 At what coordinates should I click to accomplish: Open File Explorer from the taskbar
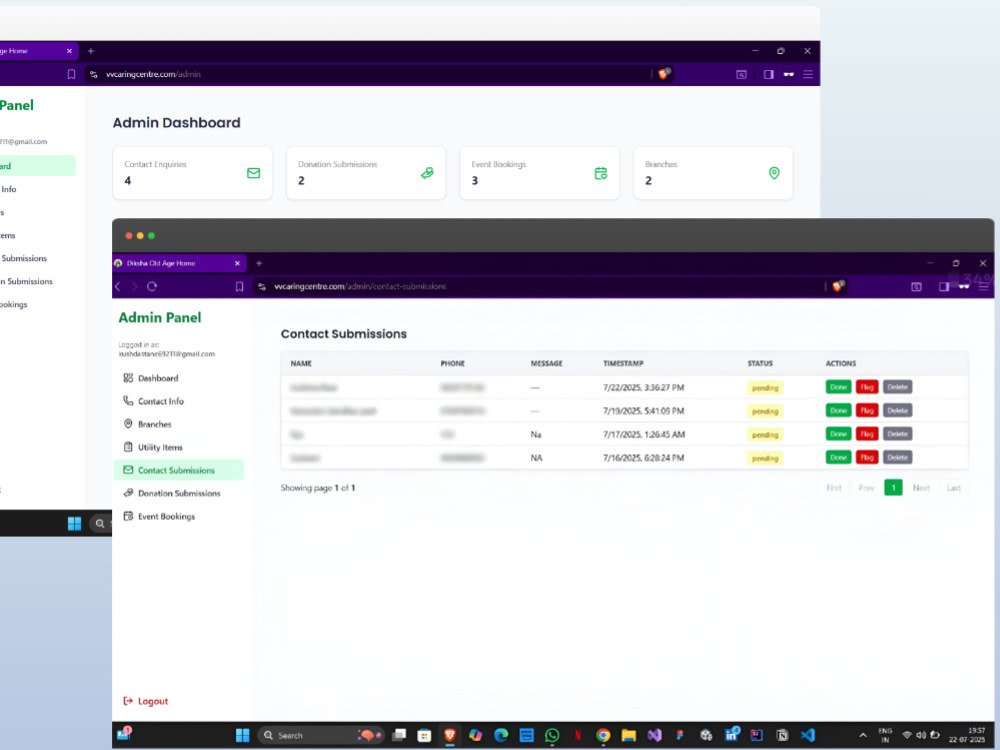coord(629,735)
